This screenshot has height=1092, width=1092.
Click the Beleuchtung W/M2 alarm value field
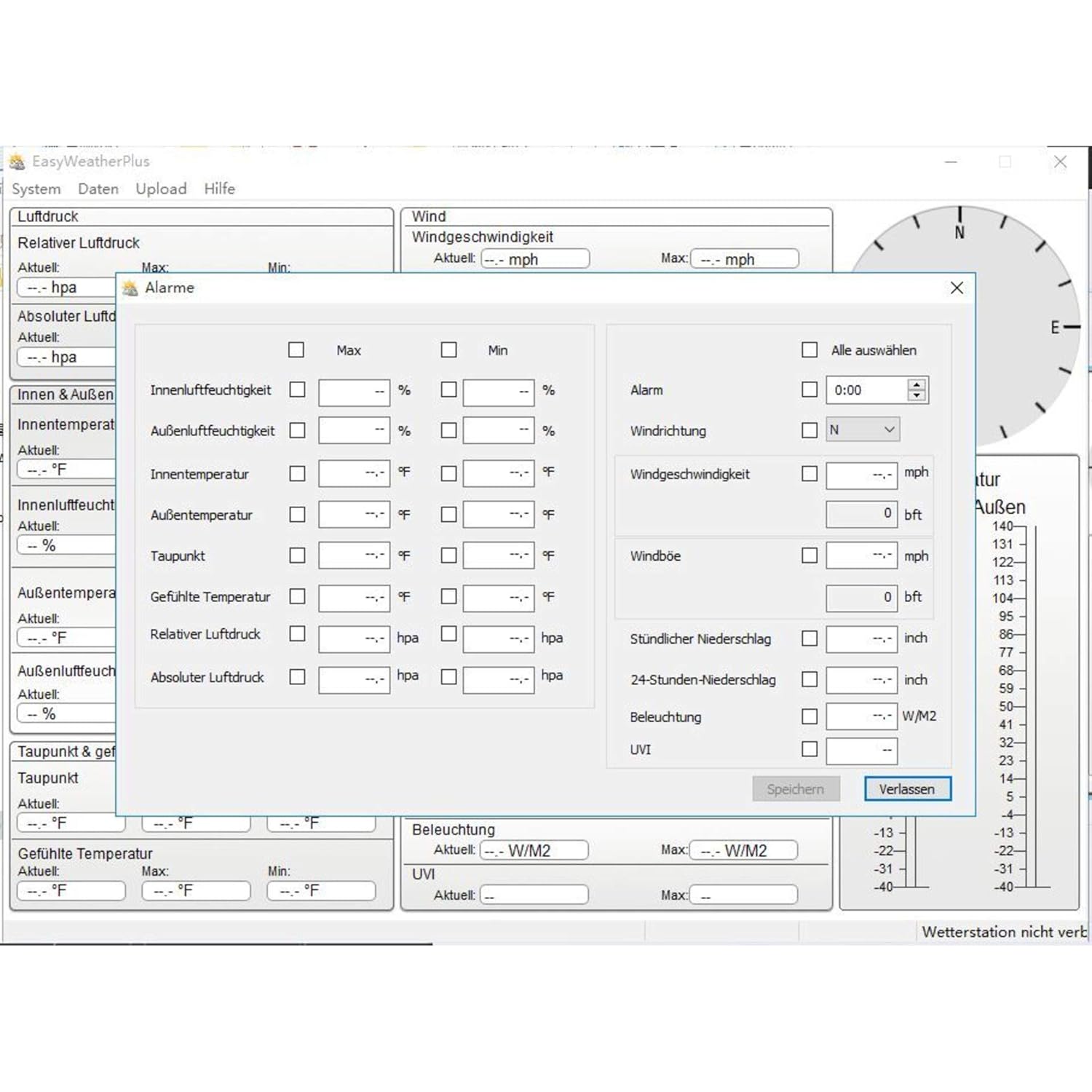click(x=862, y=716)
